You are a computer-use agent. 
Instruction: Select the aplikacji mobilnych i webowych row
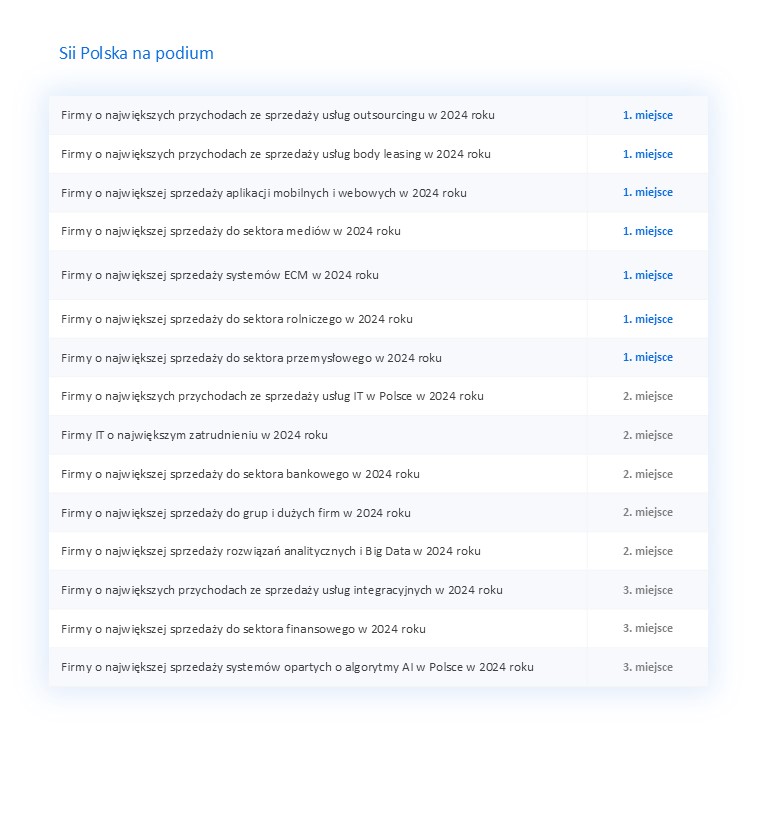(378, 193)
